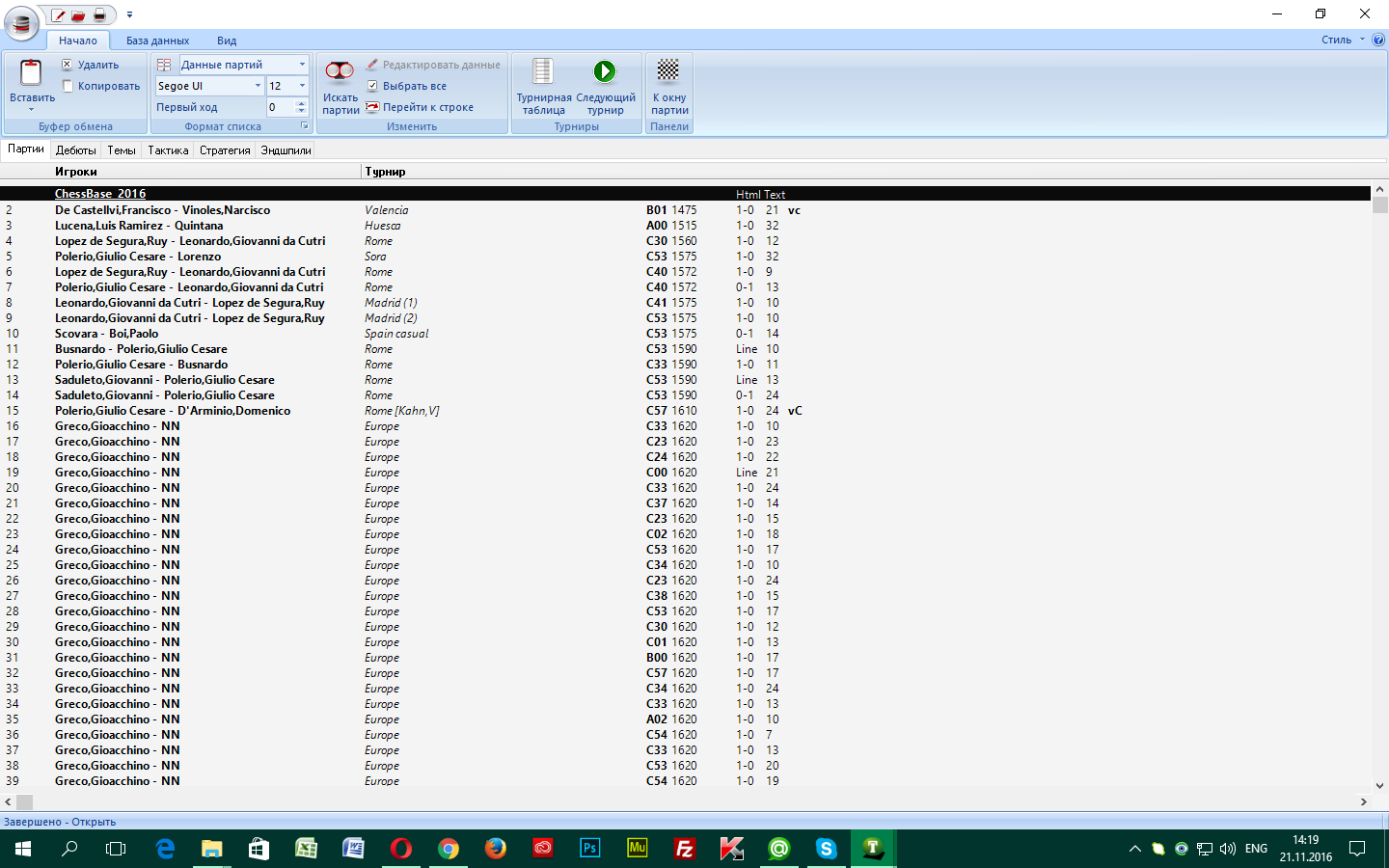Image resolution: width=1389 pixels, height=868 pixels.
Task: Click the К окну партии chessboard icon
Action: [668, 73]
